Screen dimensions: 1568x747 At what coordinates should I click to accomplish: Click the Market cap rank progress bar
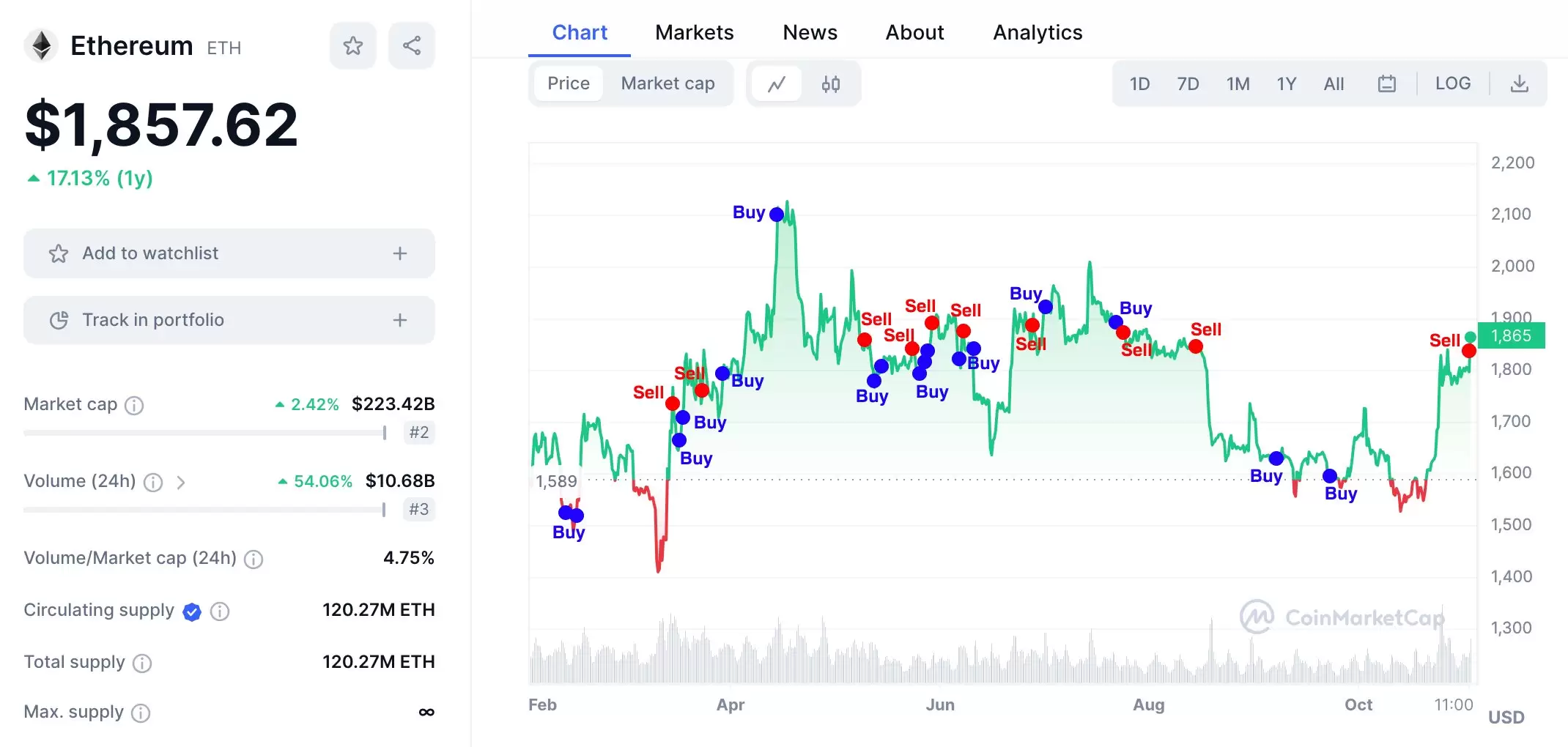204,433
